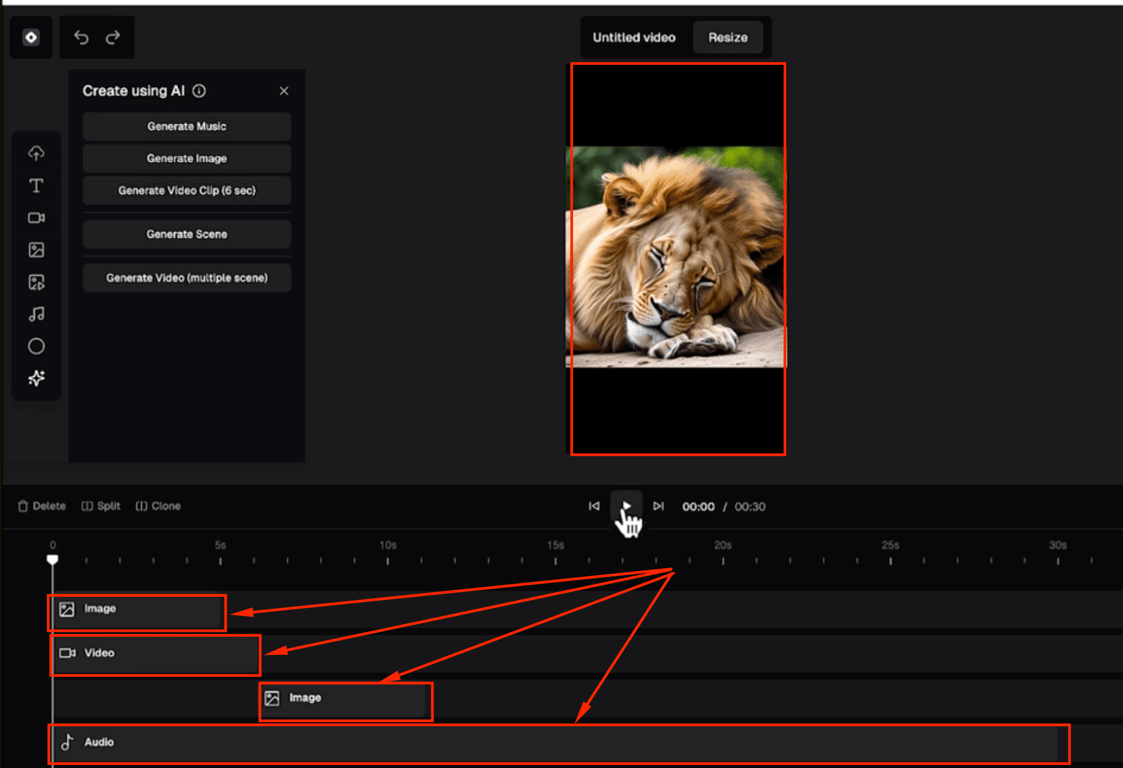This screenshot has height=768, width=1123.
Task: Select the circle shapes sidebar tool
Action: click(37, 346)
